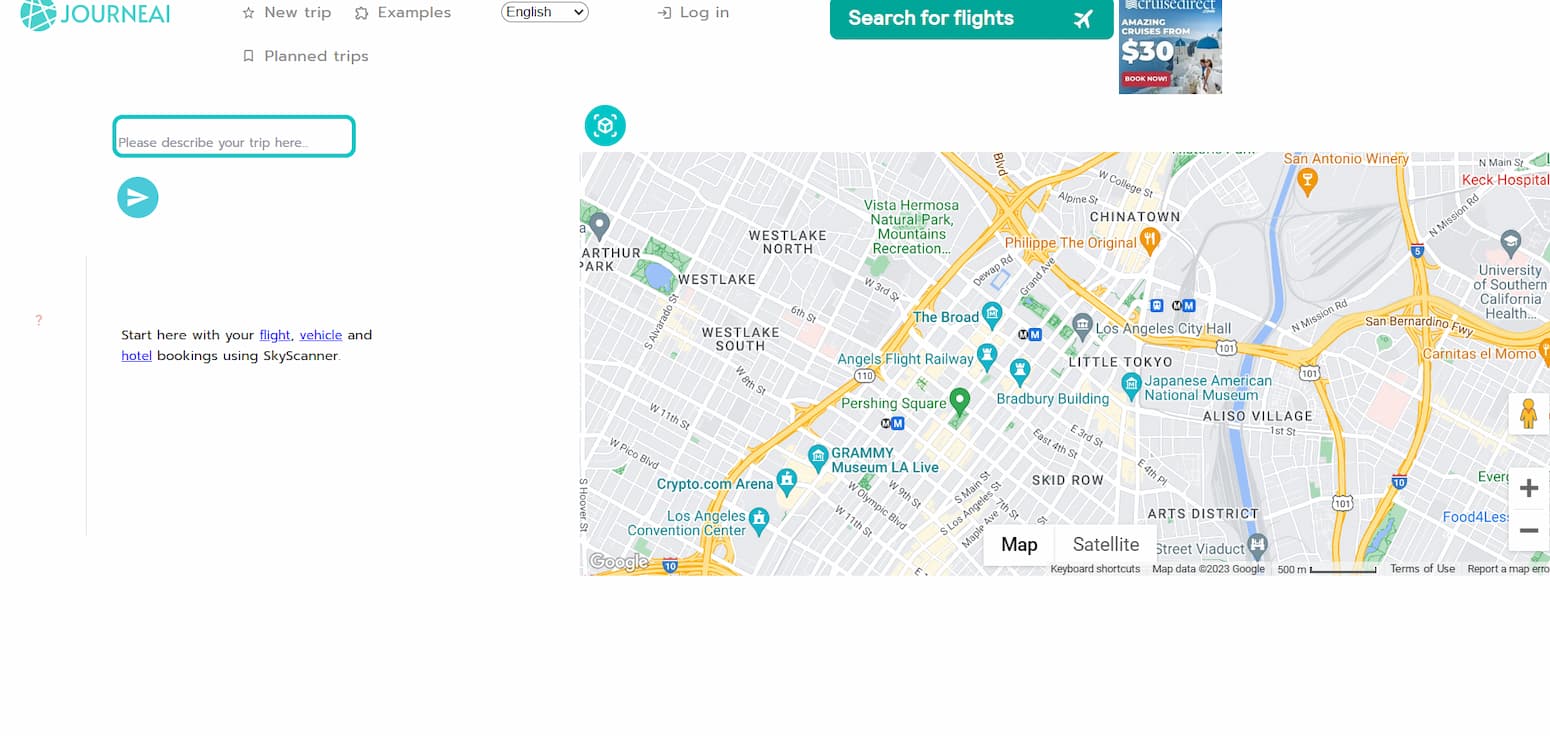Zoom out the map with minus button
Screen dimensions: 1550x736
(x=1528, y=530)
